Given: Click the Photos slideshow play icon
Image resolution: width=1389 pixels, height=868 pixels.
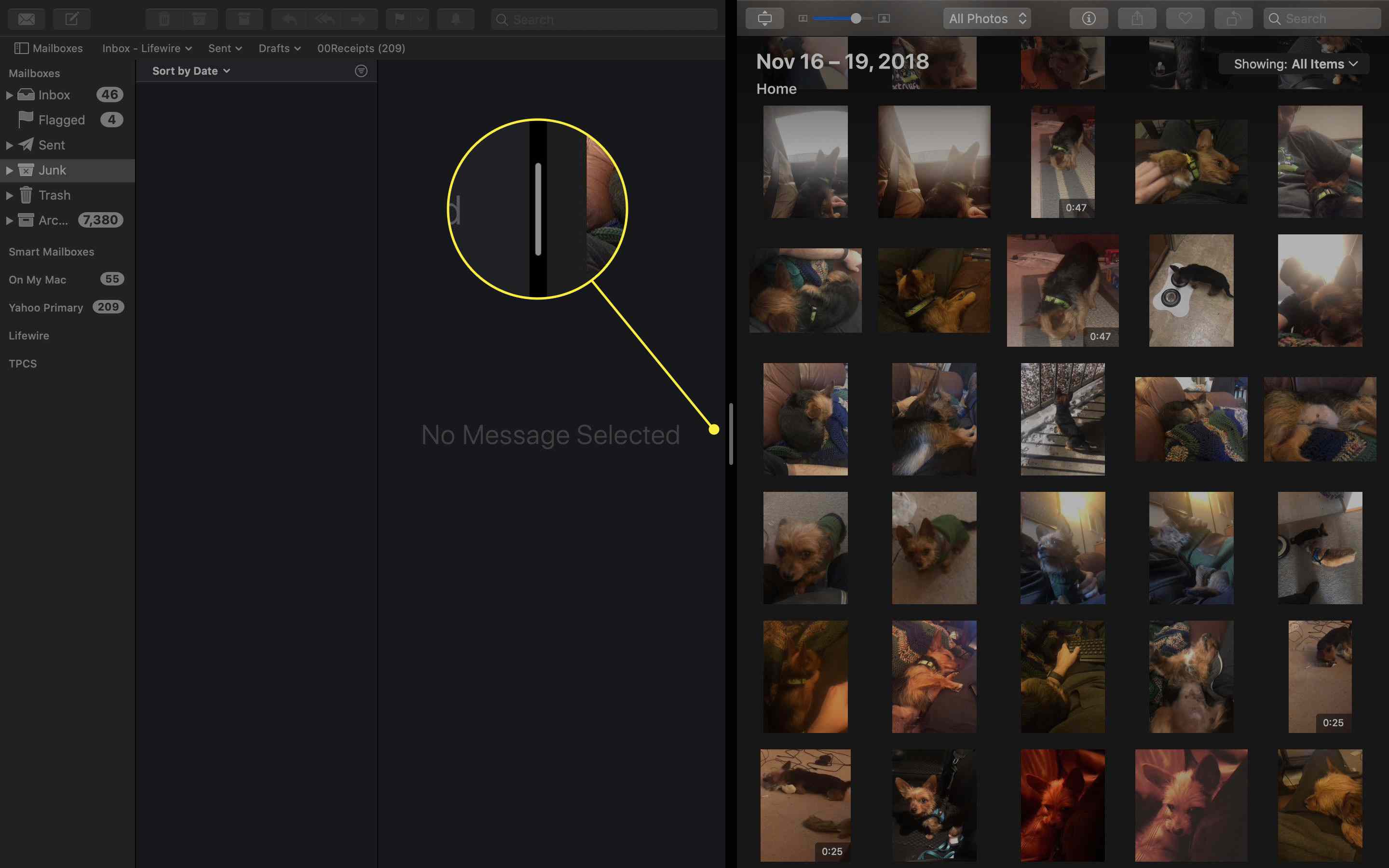Looking at the screenshot, I should [764, 18].
